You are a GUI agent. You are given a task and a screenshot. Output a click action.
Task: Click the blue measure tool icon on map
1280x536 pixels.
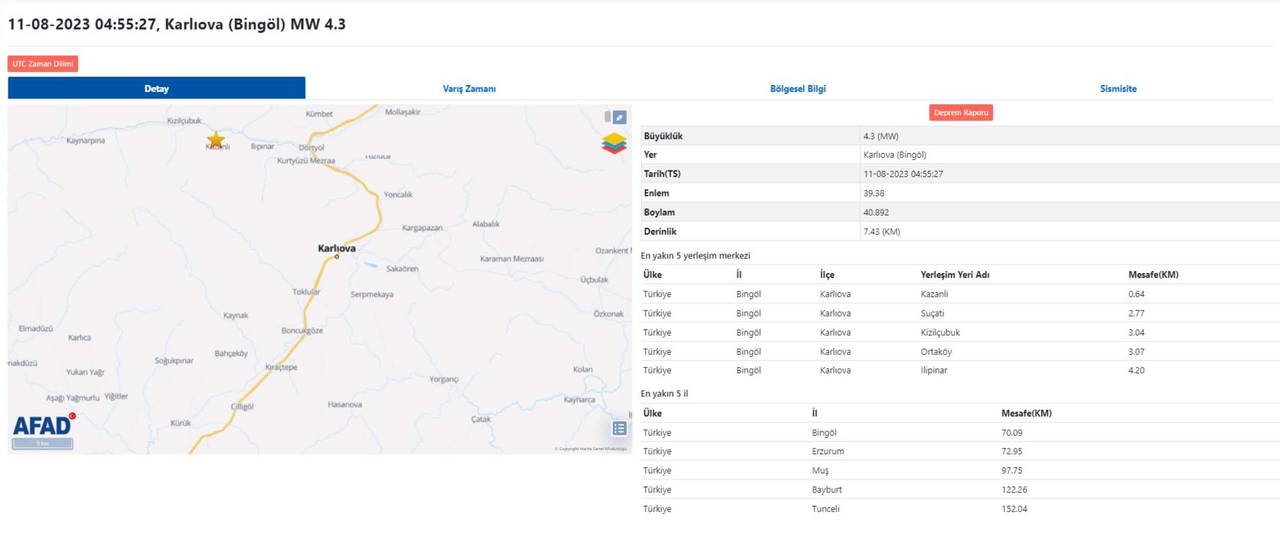coord(619,118)
